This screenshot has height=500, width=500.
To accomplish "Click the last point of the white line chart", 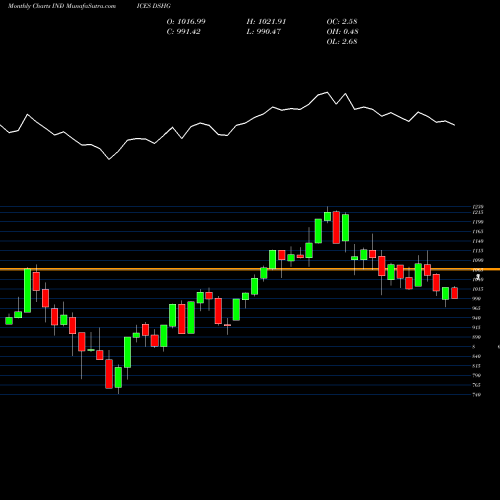I will [455, 125].
